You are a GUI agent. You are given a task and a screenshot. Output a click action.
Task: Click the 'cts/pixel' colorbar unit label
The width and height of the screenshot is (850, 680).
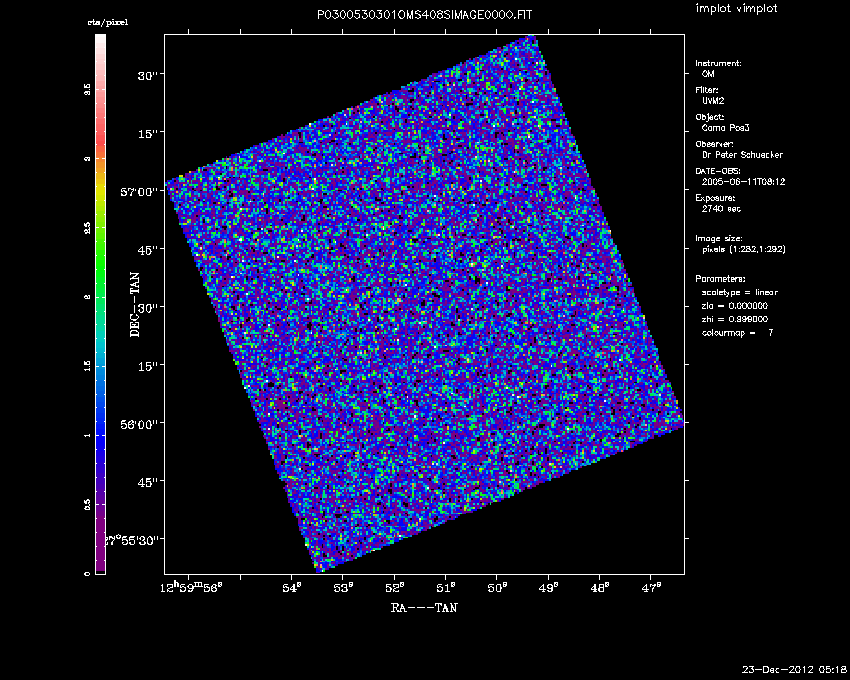(x=108, y=22)
